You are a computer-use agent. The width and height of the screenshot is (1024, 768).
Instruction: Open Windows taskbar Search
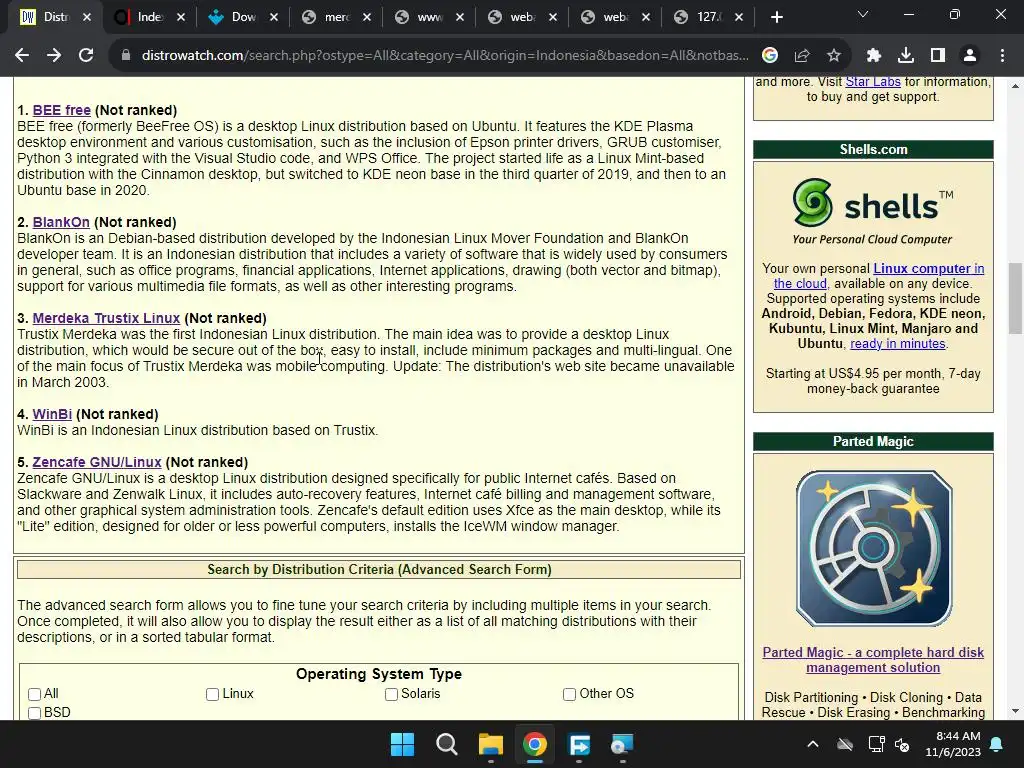pyautogui.click(x=447, y=744)
